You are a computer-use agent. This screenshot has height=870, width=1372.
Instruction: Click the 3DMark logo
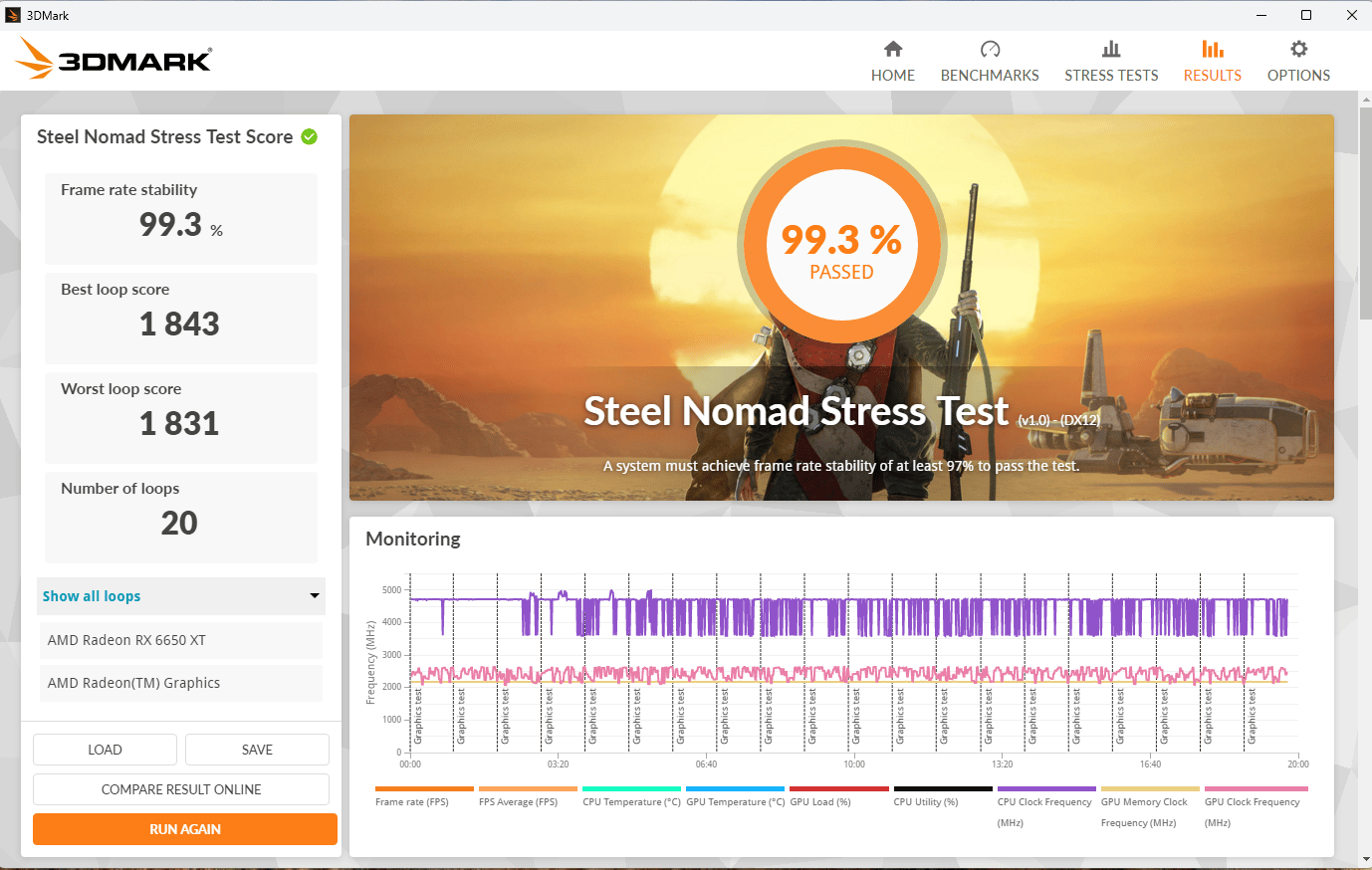click(114, 59)
